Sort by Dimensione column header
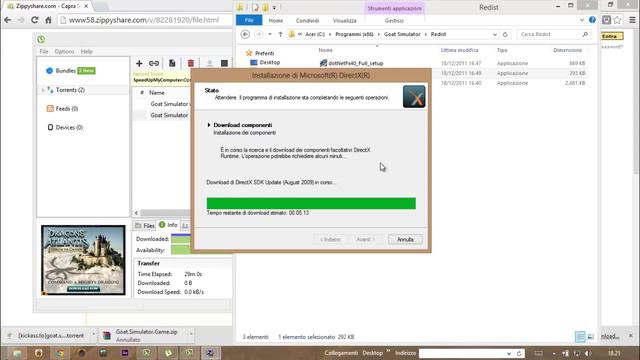640x360 pixels. pyautogui.click(x=567, y=50)
